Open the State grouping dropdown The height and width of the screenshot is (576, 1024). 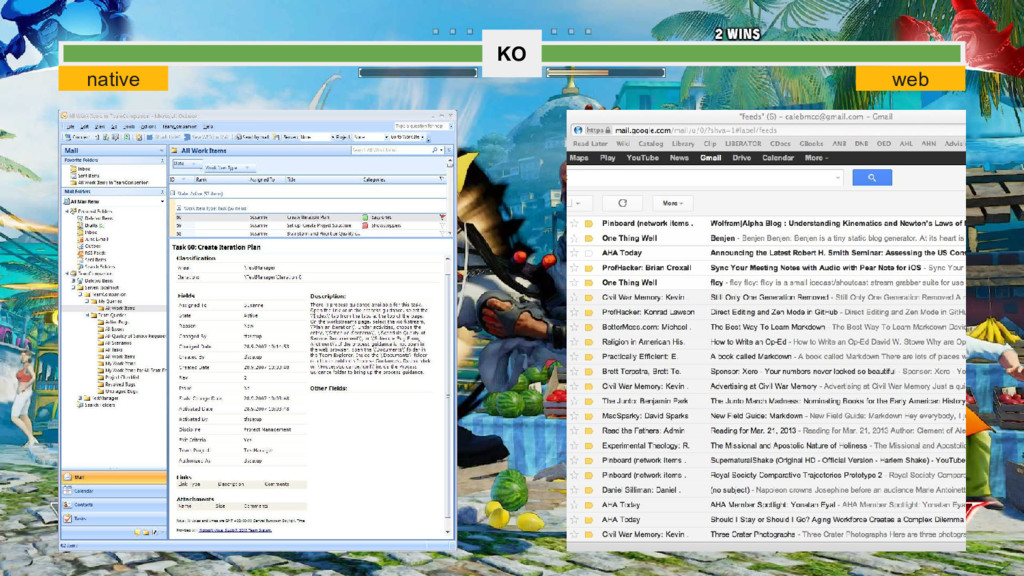click(x=186, y=164)
